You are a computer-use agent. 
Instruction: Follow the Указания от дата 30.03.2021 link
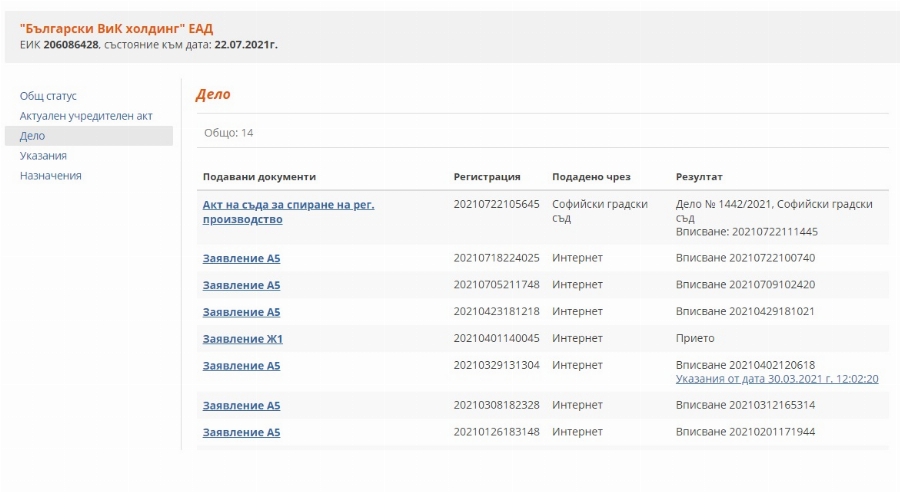point(776,379)
